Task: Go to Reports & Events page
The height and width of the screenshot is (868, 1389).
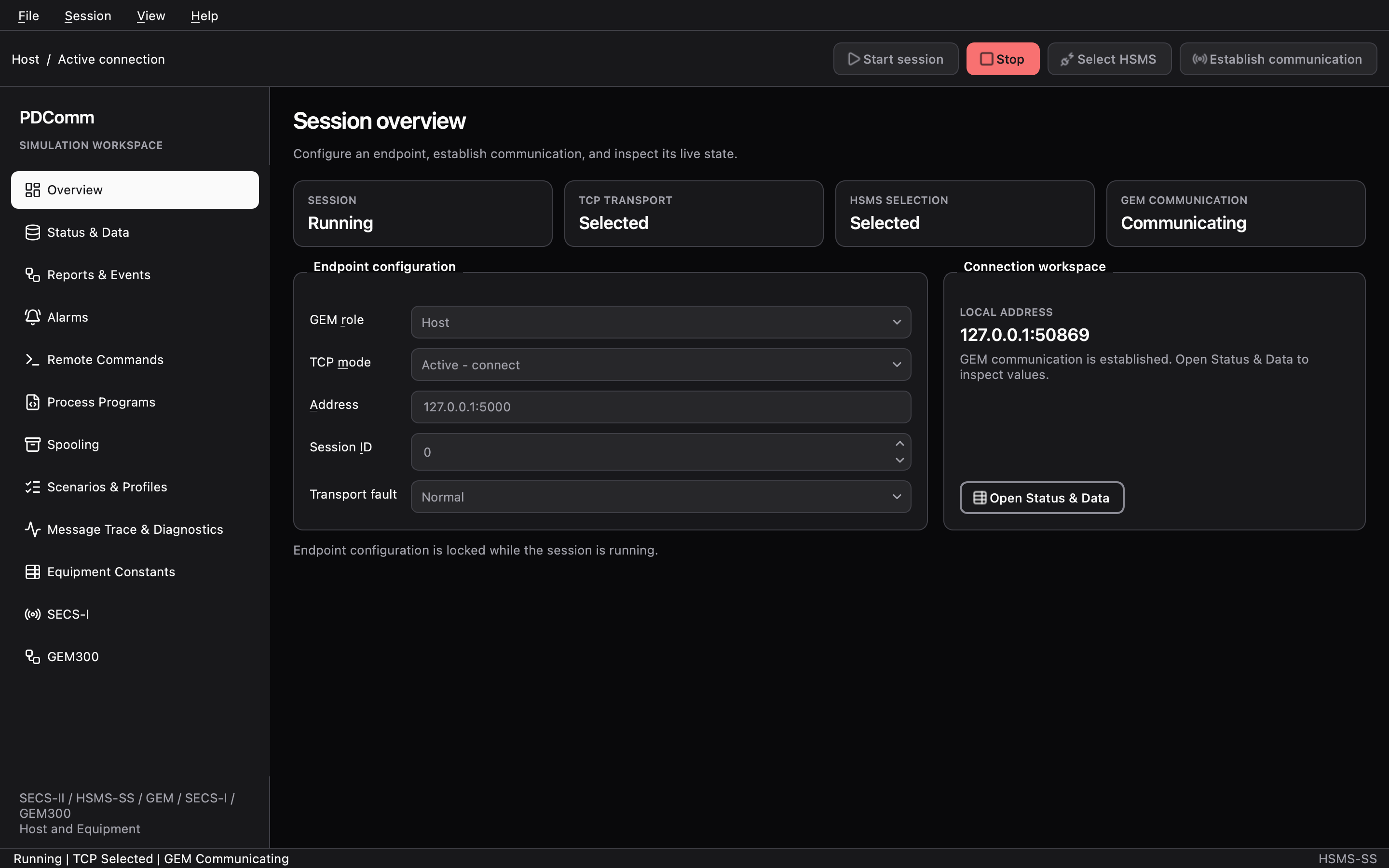Action: (135, 275)
